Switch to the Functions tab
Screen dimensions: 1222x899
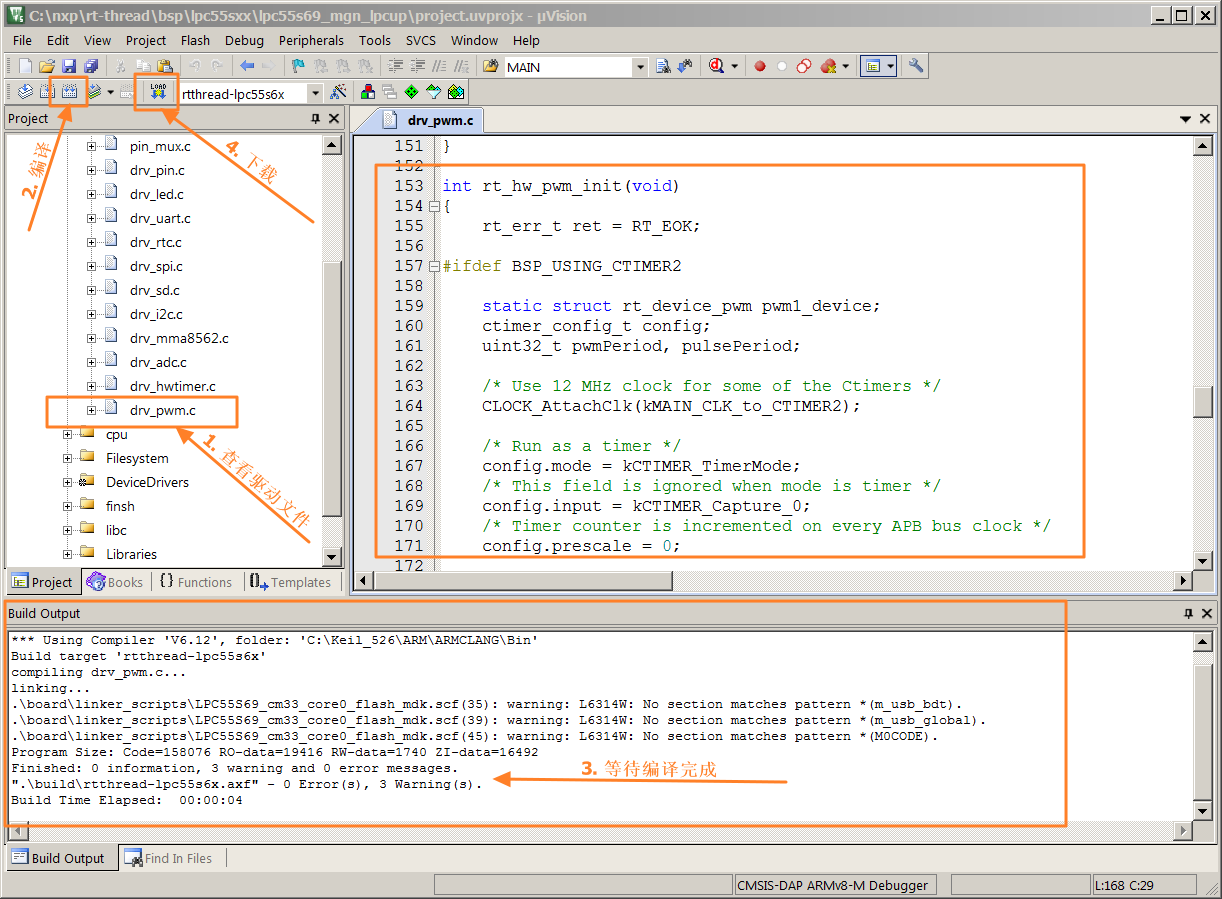(x=195, y=582)
